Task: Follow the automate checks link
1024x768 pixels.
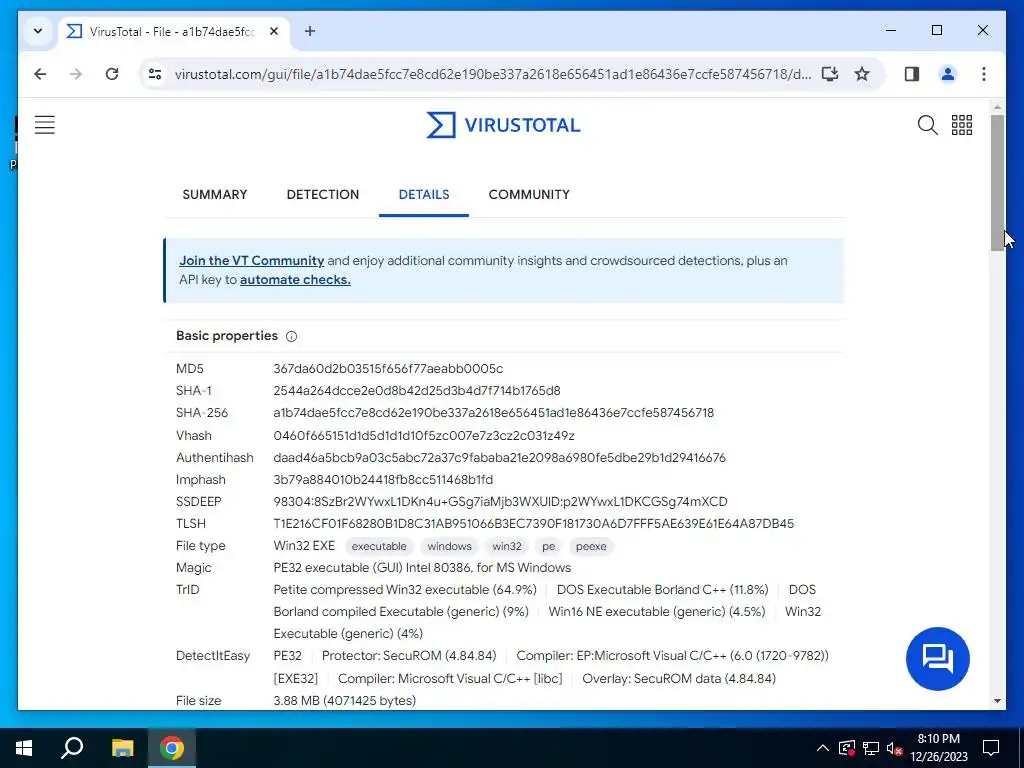Action: [295, 280]
